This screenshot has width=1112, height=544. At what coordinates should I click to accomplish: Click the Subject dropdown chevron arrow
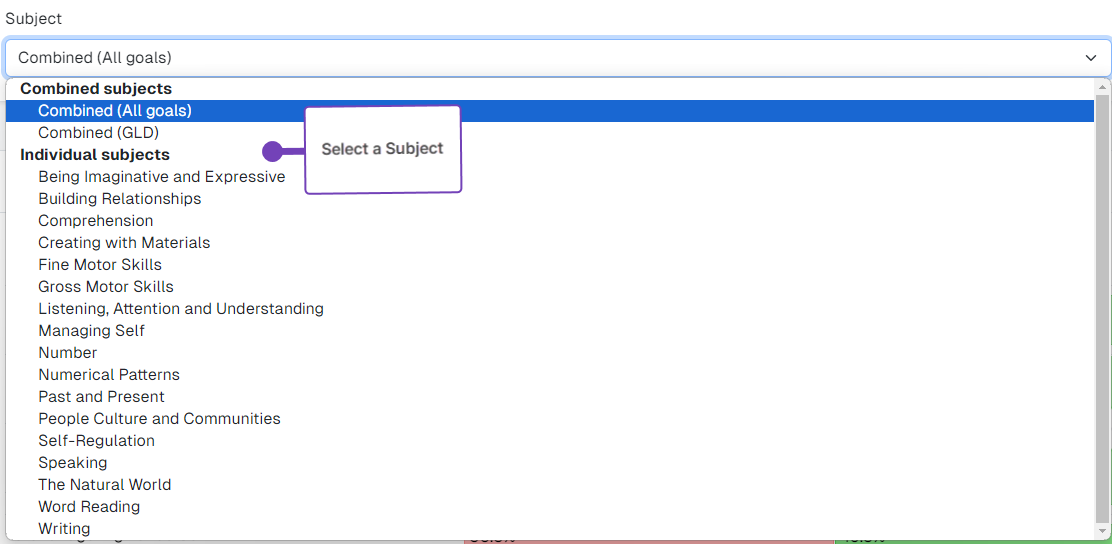(1090, 58)
